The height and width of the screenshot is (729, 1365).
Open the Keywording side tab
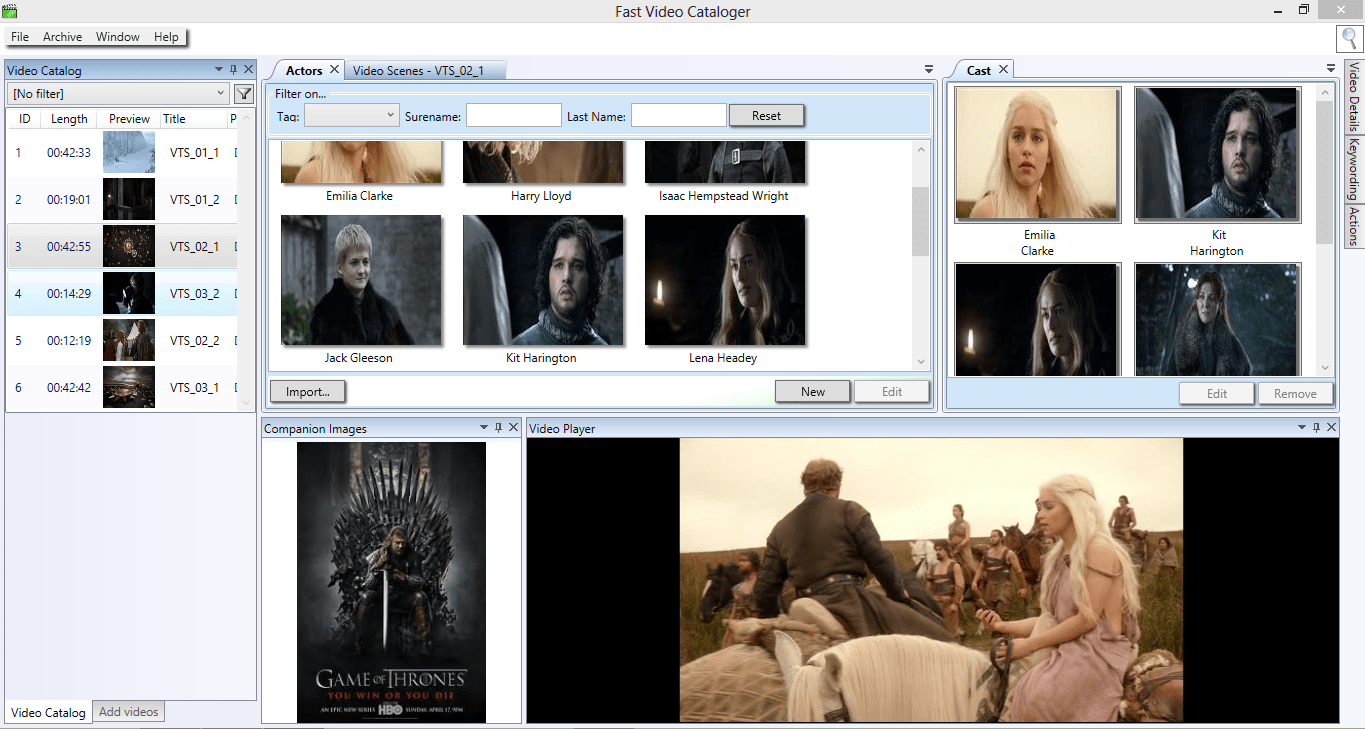coord(1354,168)
